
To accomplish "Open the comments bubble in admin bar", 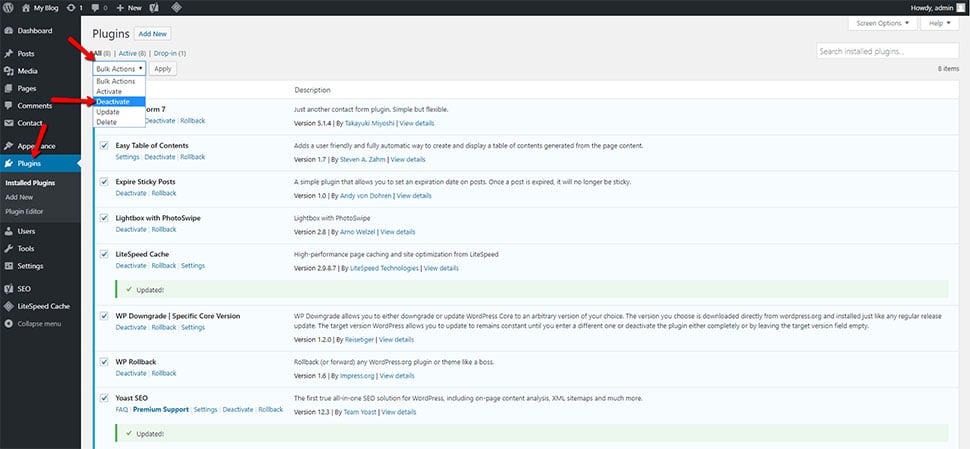I will coord(95,8).
